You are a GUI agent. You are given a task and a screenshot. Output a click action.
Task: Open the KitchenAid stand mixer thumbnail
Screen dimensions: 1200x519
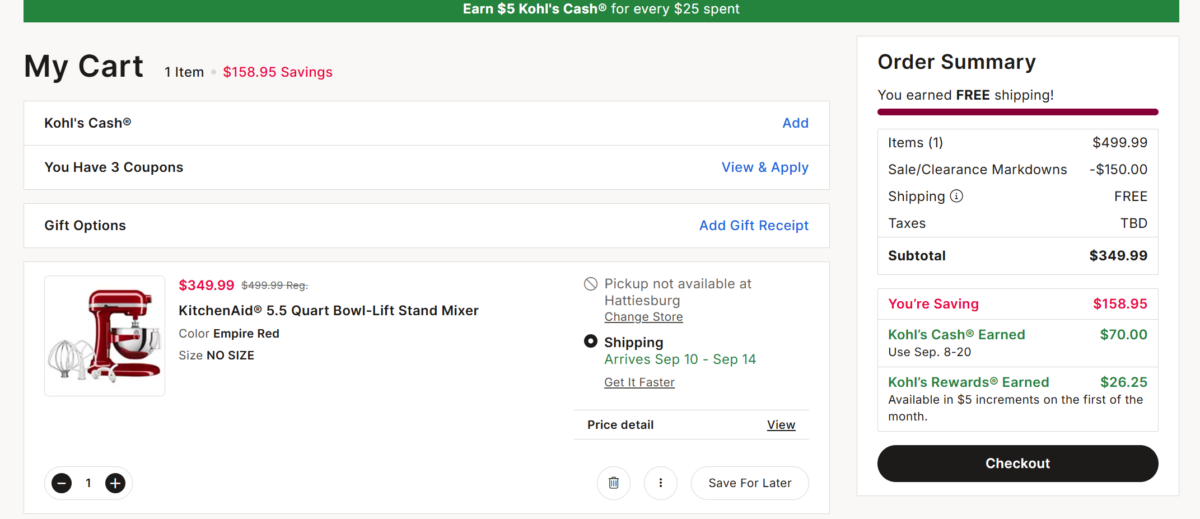tap(105, 336)
